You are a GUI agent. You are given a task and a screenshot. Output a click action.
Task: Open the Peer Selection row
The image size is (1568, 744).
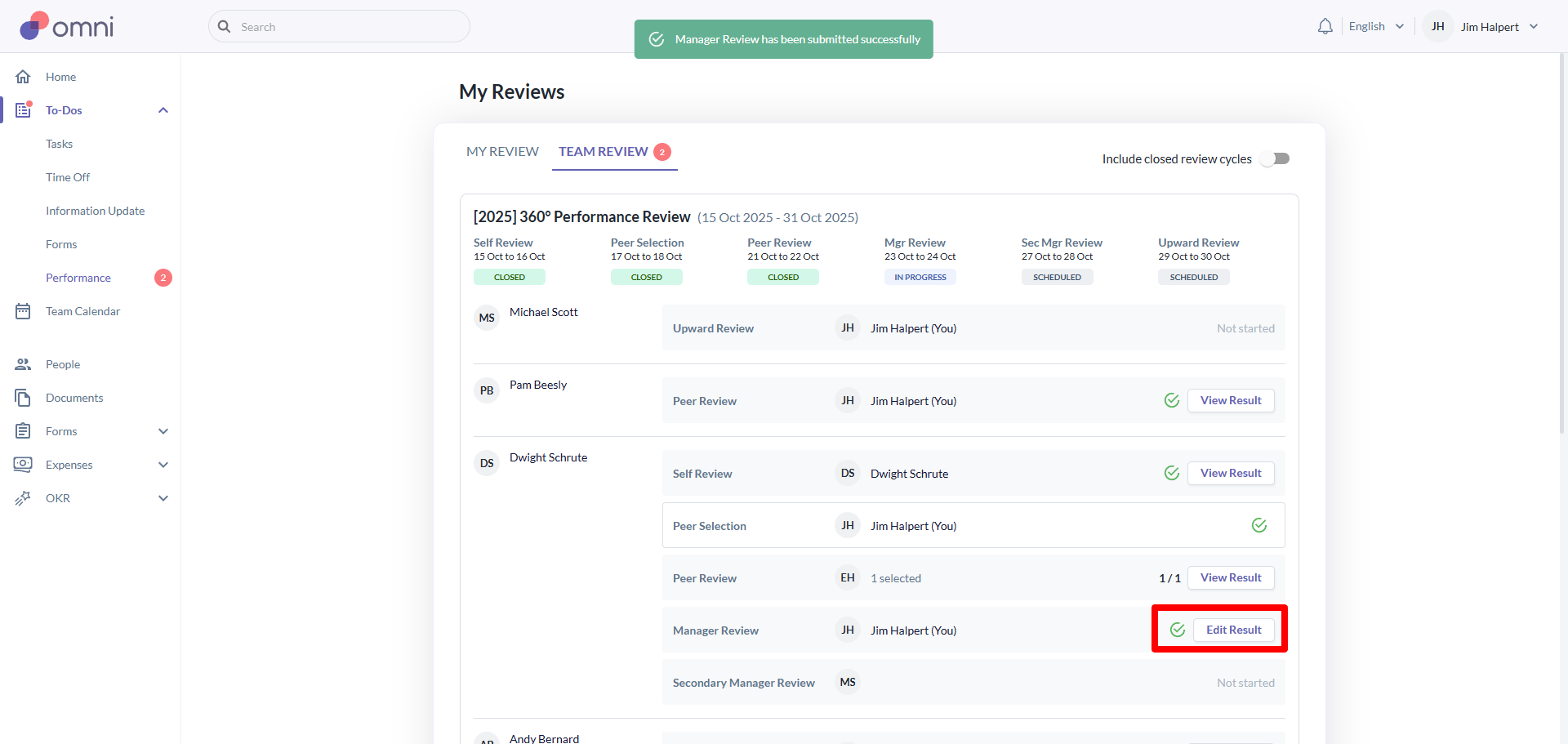pos(973,525)
